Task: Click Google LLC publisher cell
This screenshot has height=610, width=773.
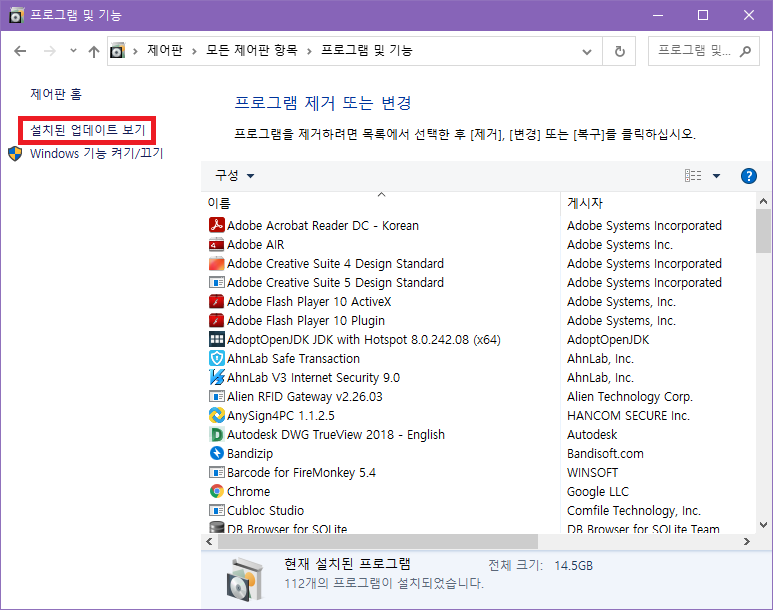Action: pyautogui.click(x=598, y=492)
